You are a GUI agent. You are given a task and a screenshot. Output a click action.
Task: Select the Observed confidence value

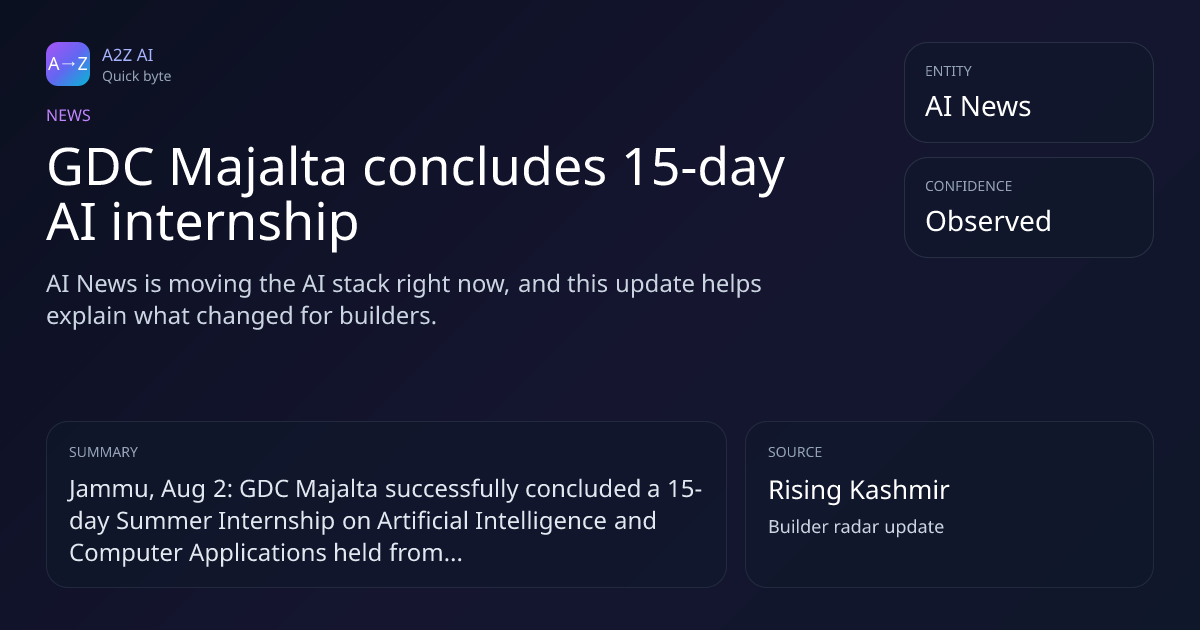pos(988,221)
